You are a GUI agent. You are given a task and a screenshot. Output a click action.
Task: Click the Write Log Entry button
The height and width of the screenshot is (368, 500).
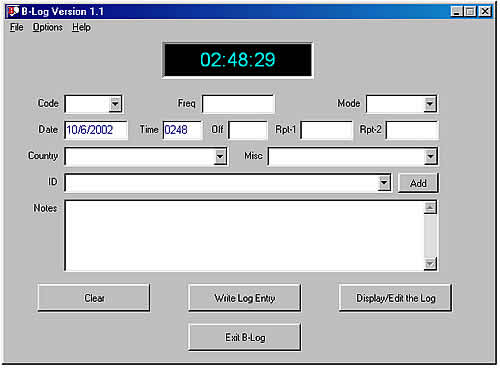click(245, 298)
